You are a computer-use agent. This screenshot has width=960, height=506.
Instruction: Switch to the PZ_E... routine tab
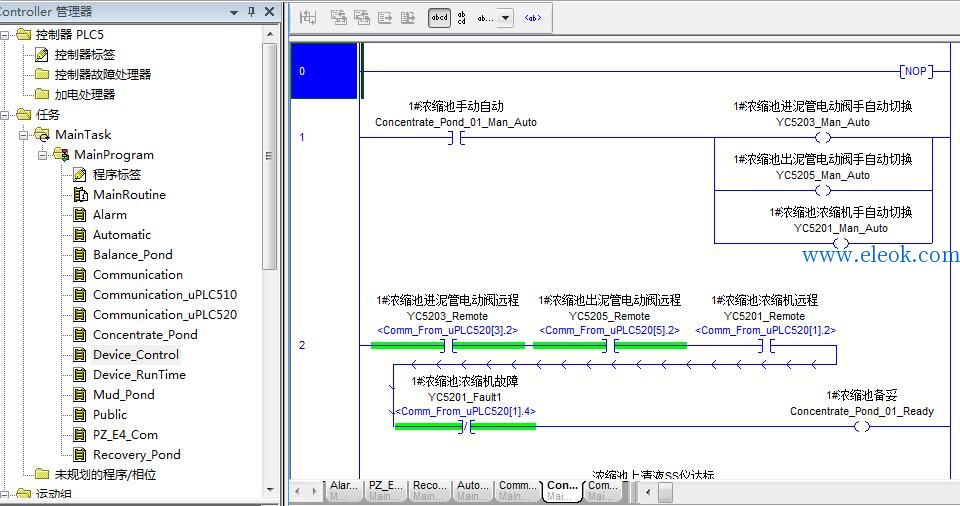[x=386, y=491]
